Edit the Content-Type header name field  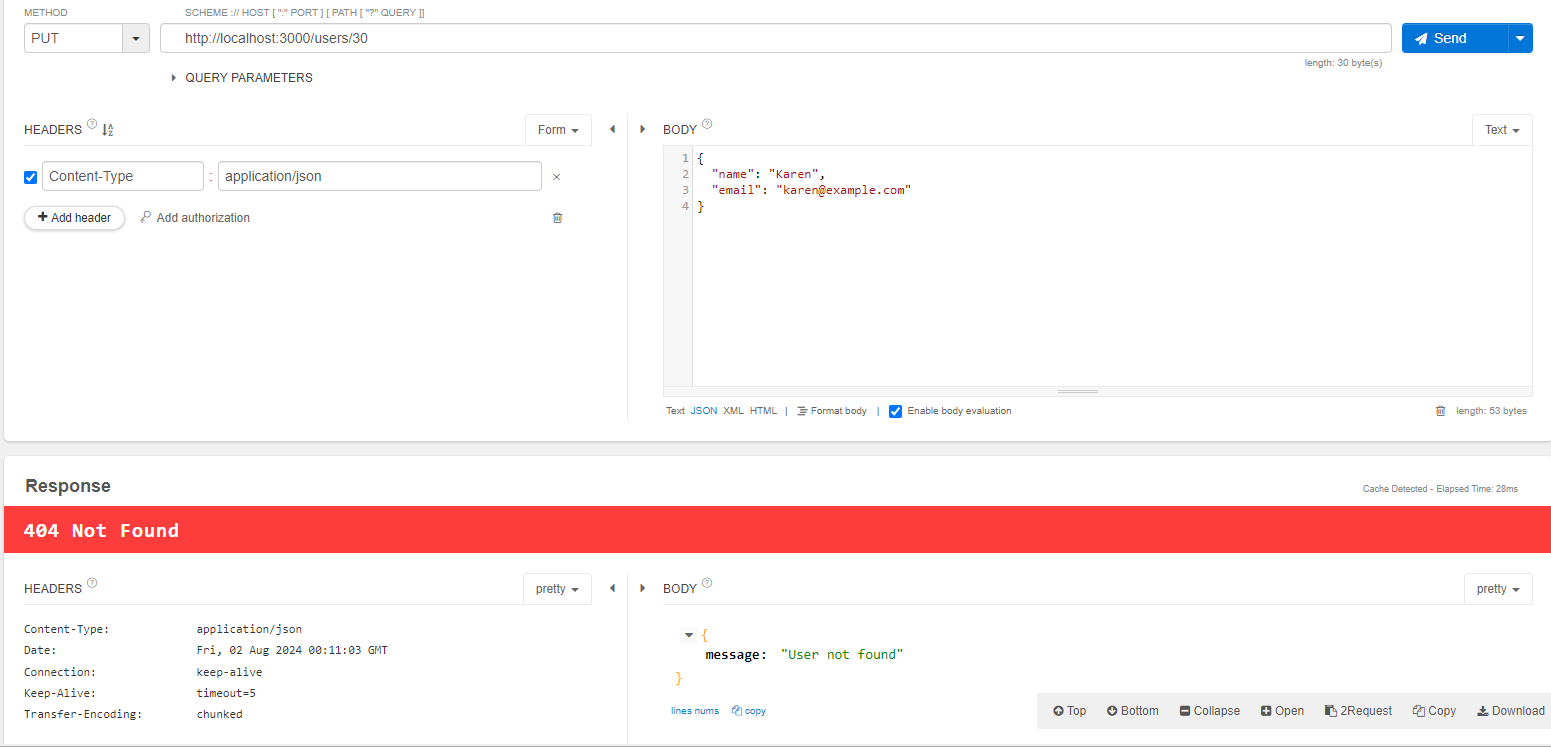click(123, 176)
